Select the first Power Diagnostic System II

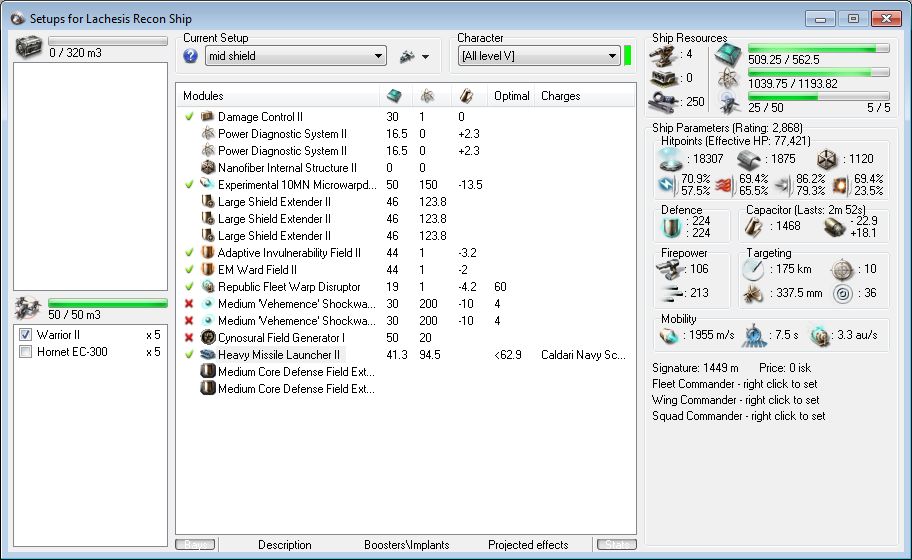point(405,134)
